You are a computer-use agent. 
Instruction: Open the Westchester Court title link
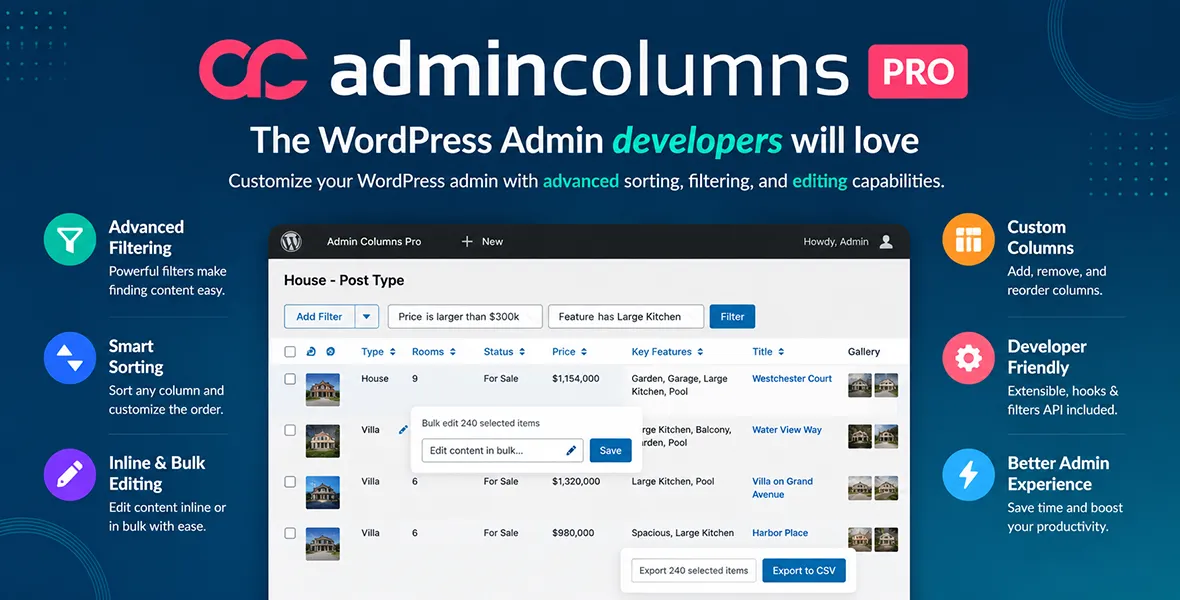click(792, 379)
